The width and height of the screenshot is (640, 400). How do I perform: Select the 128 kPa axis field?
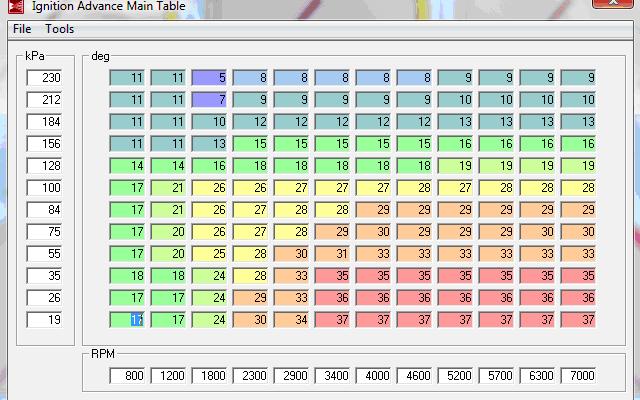click(x=44, y=166)
